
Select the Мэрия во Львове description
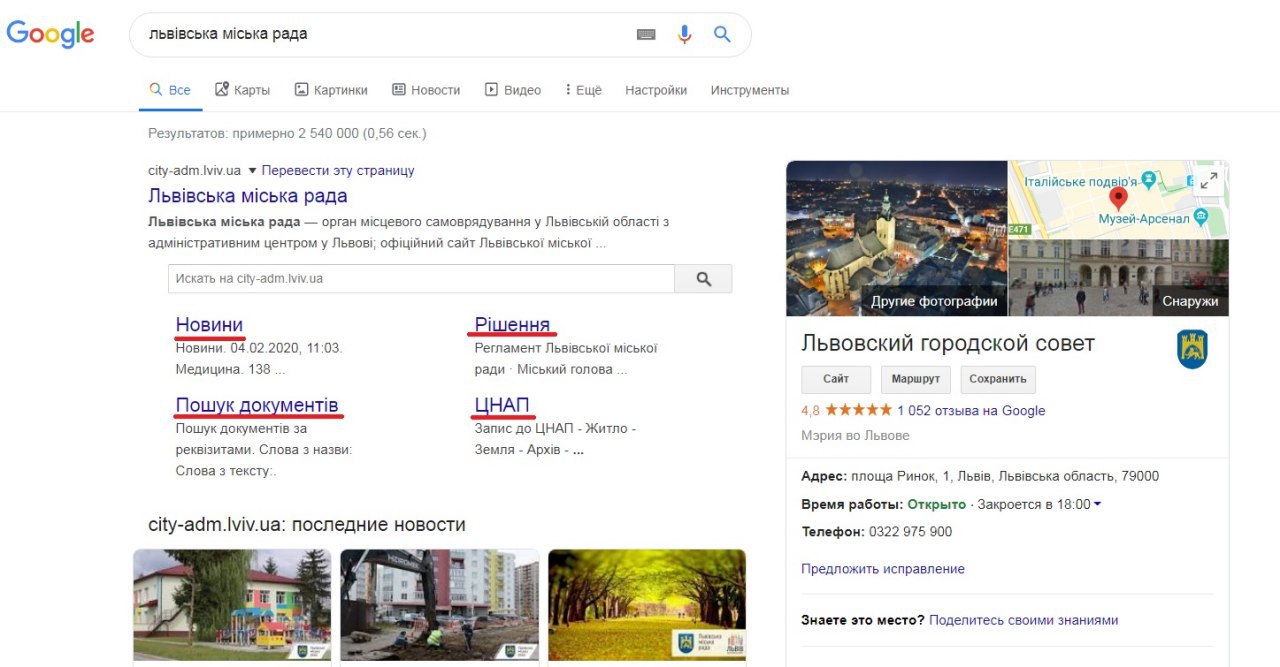tap(855, 436)
